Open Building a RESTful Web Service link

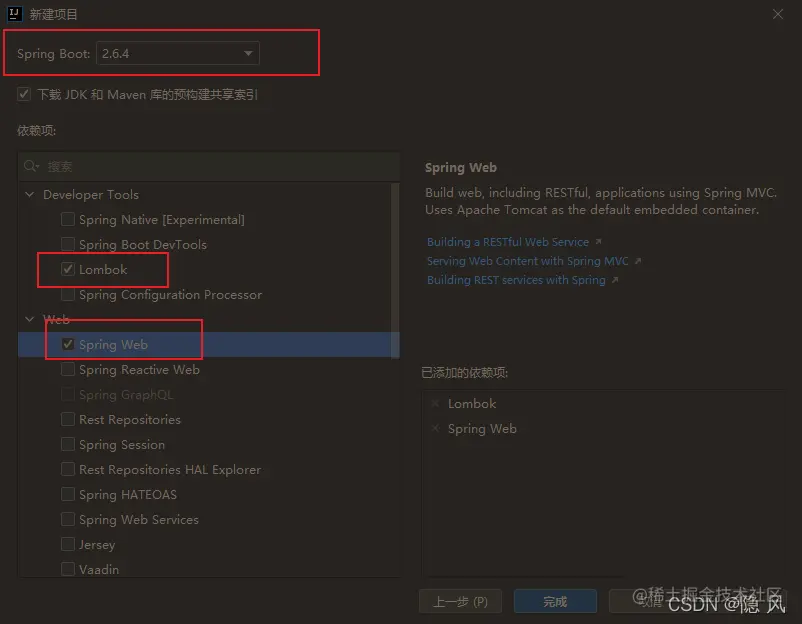(508, 242)
